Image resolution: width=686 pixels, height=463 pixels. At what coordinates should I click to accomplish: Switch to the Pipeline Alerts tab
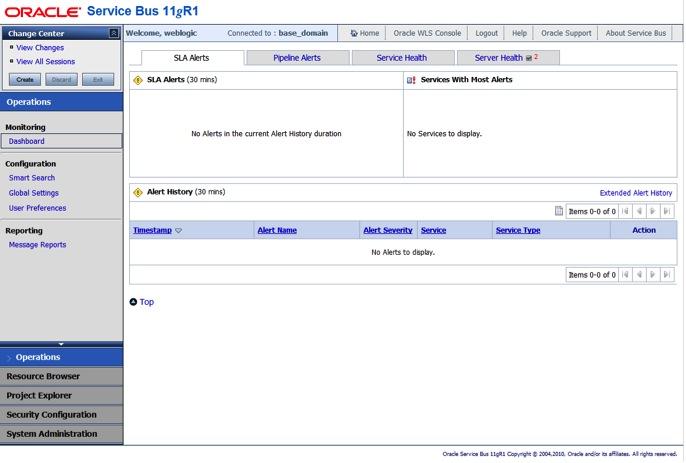(x=297, y=58)
